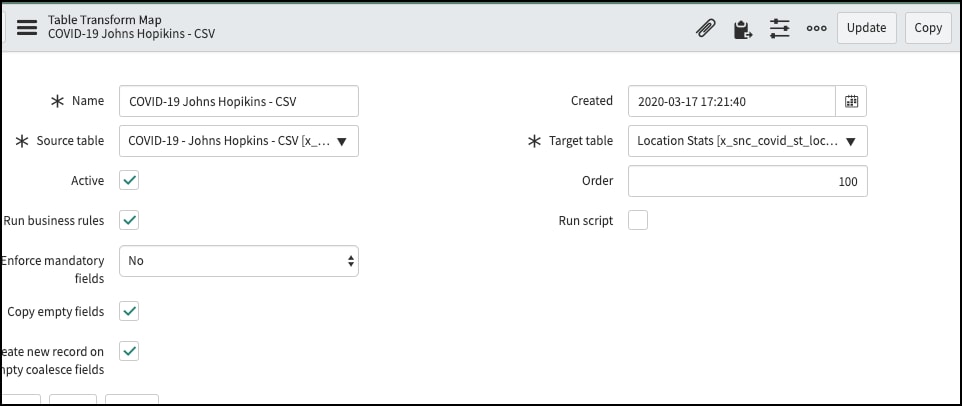Click the Copy button
The image size is (962, 406).
928,28
